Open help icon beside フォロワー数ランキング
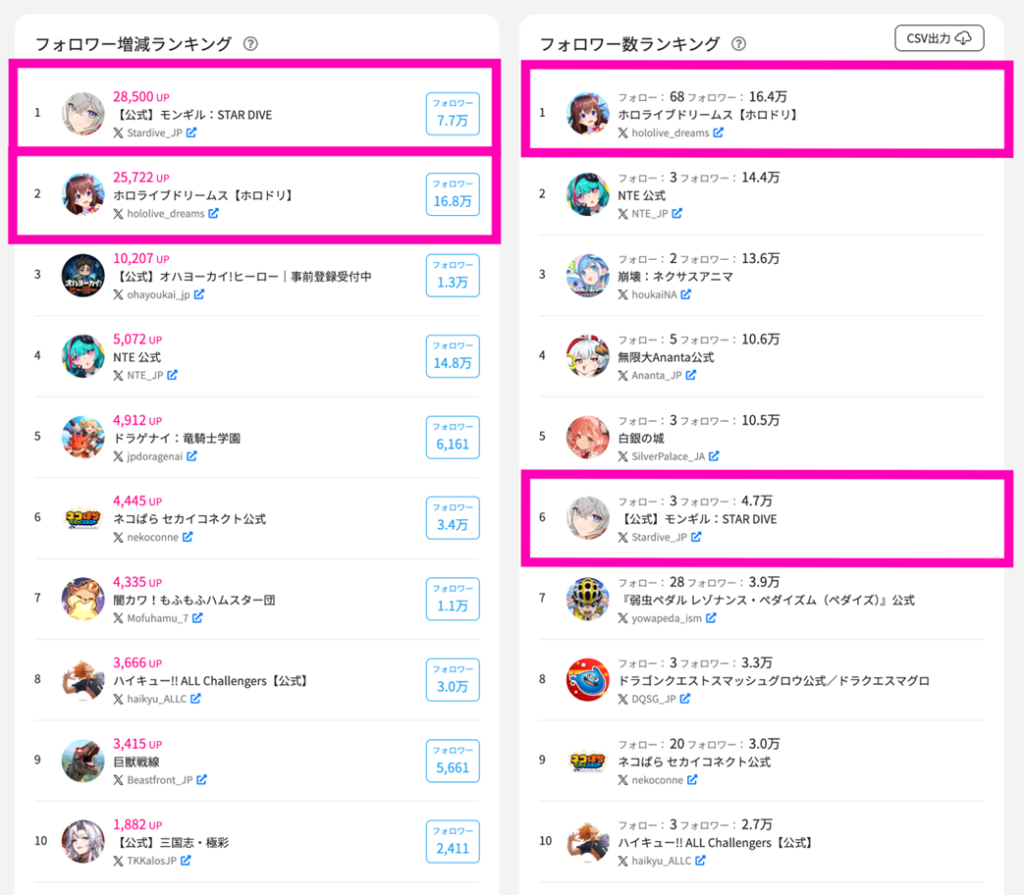 point(739,44)
